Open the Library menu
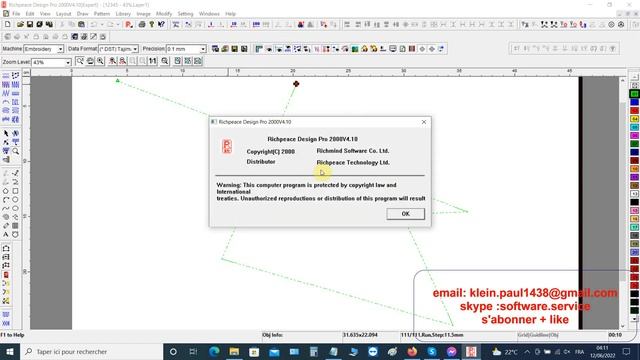640x360 pixels. (123, 14)
